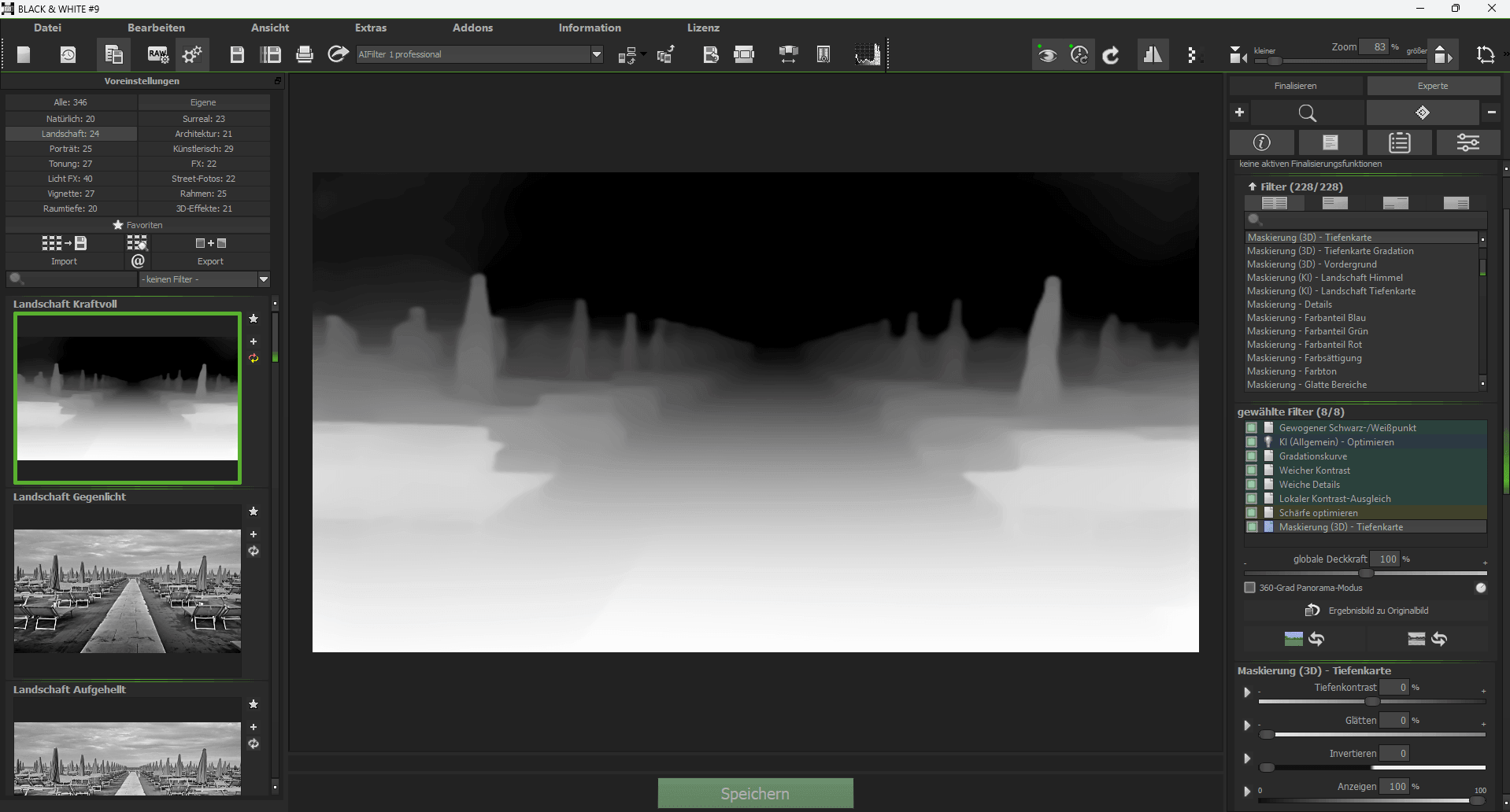This screenshot has width=1510, height=812.
Task: Adjust the globale Deckkraft slider
Action: coord(1365,573)
